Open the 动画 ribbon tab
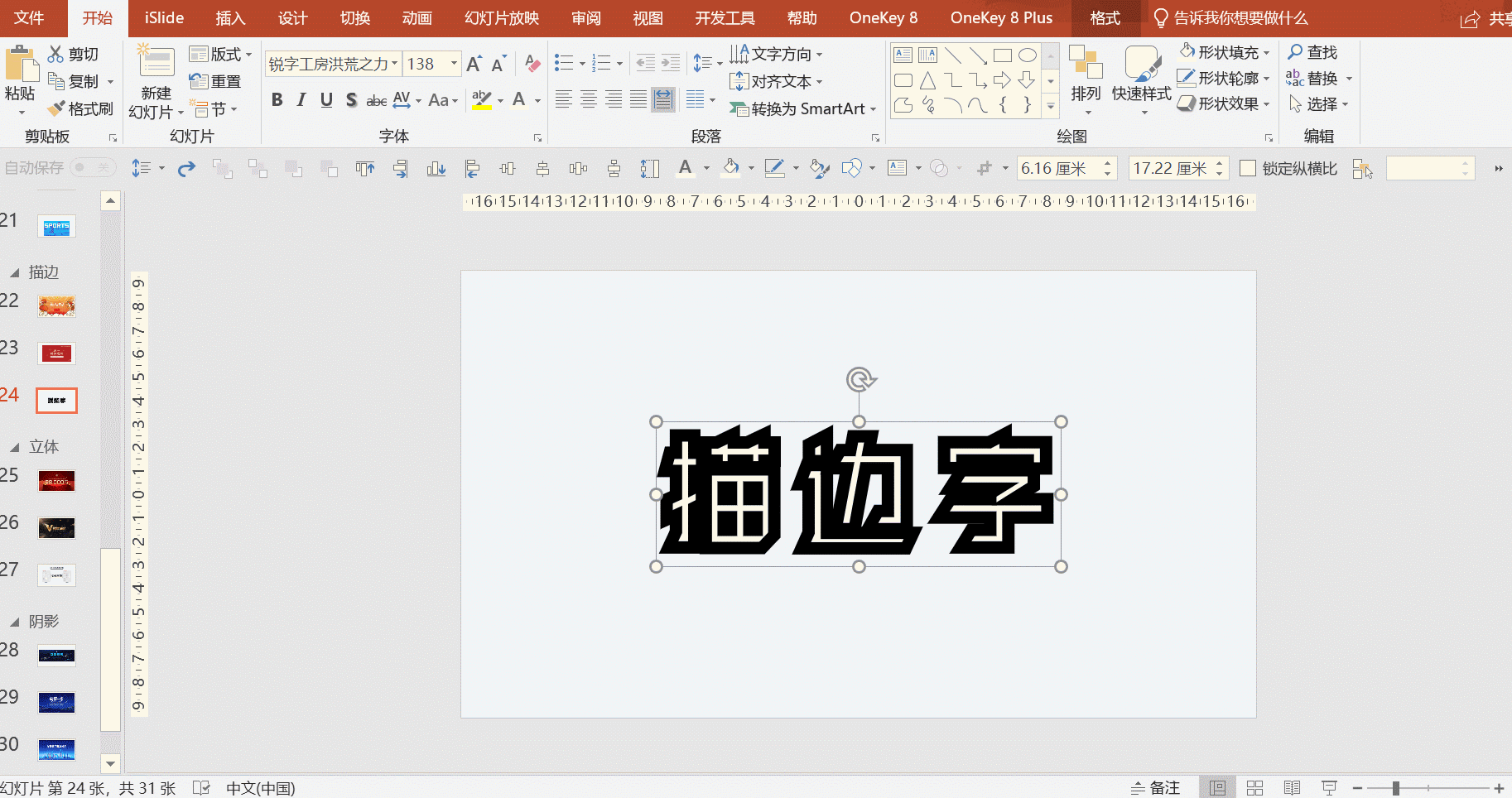This screenshot has width=1512, height=798. [417, 18]
